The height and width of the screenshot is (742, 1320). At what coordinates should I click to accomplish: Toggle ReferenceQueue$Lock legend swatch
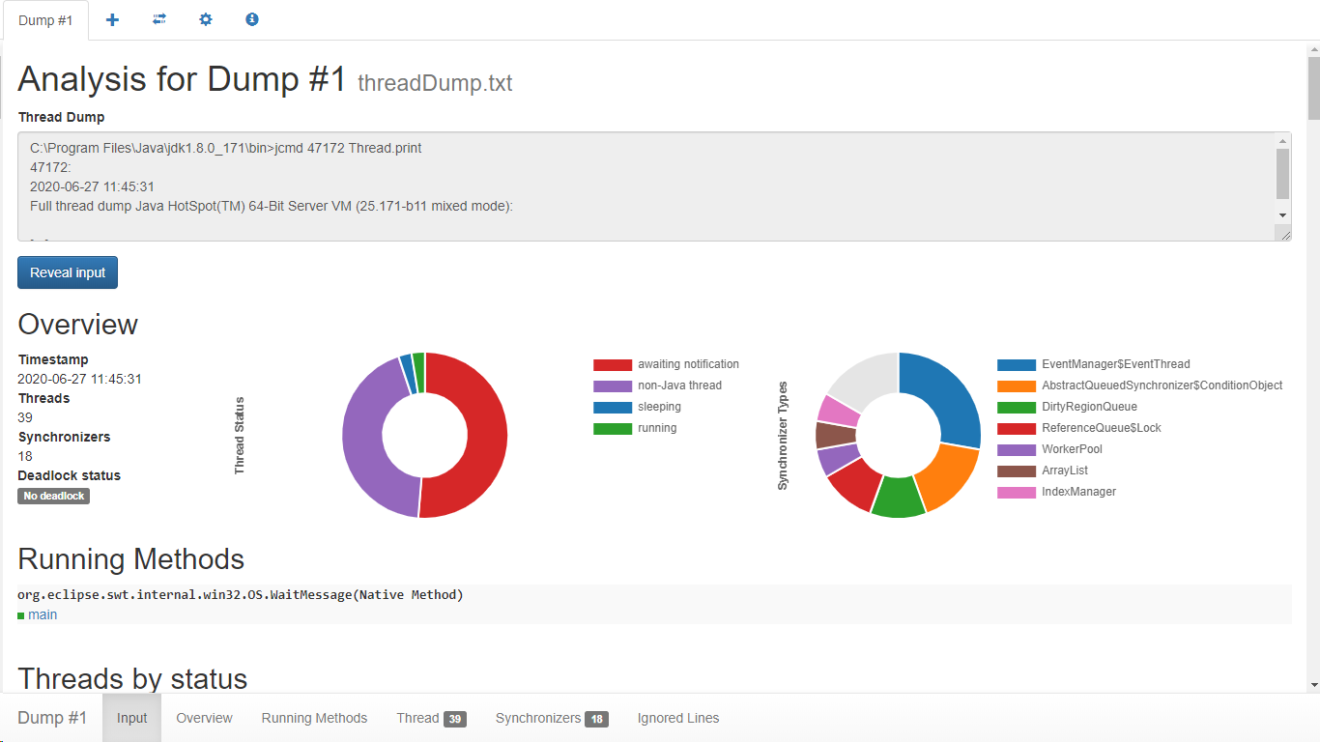click(x=1016, y=428)
